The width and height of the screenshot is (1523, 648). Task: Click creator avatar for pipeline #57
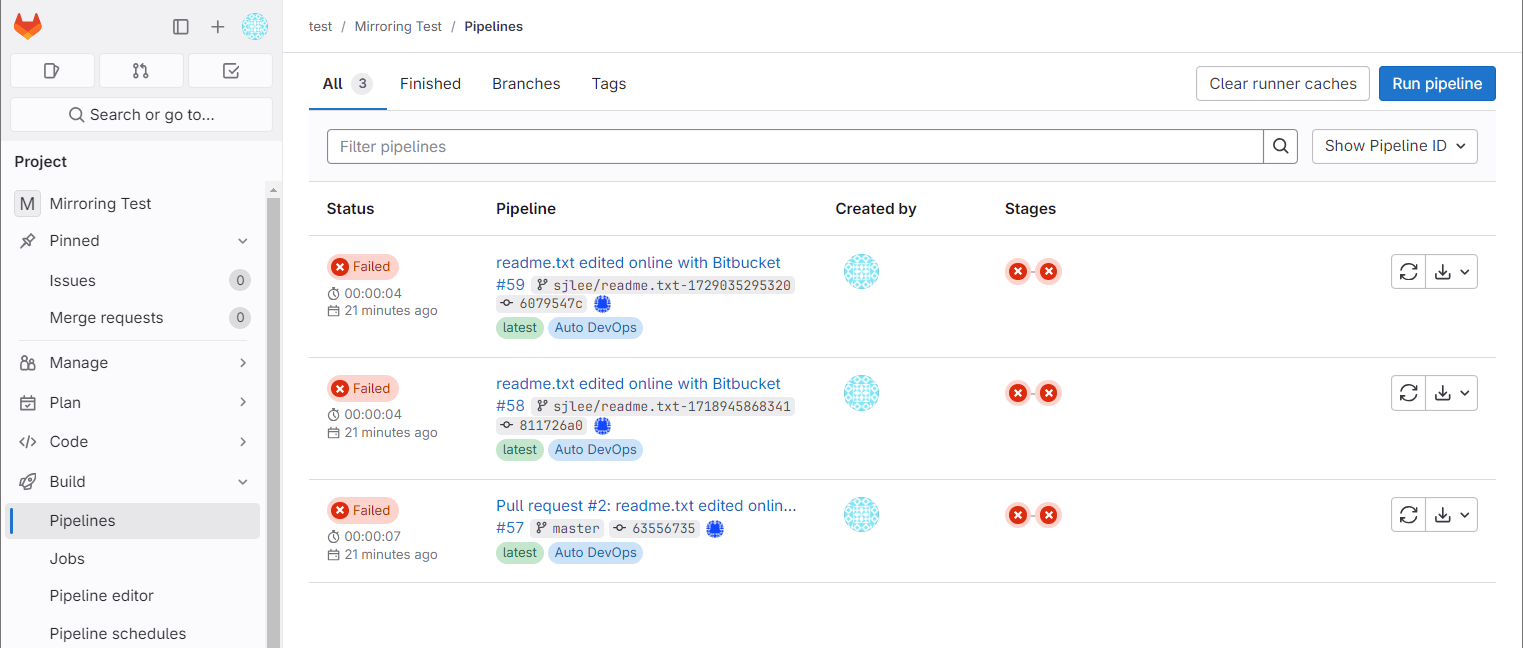pyautogui.click(x=861, y=515)
